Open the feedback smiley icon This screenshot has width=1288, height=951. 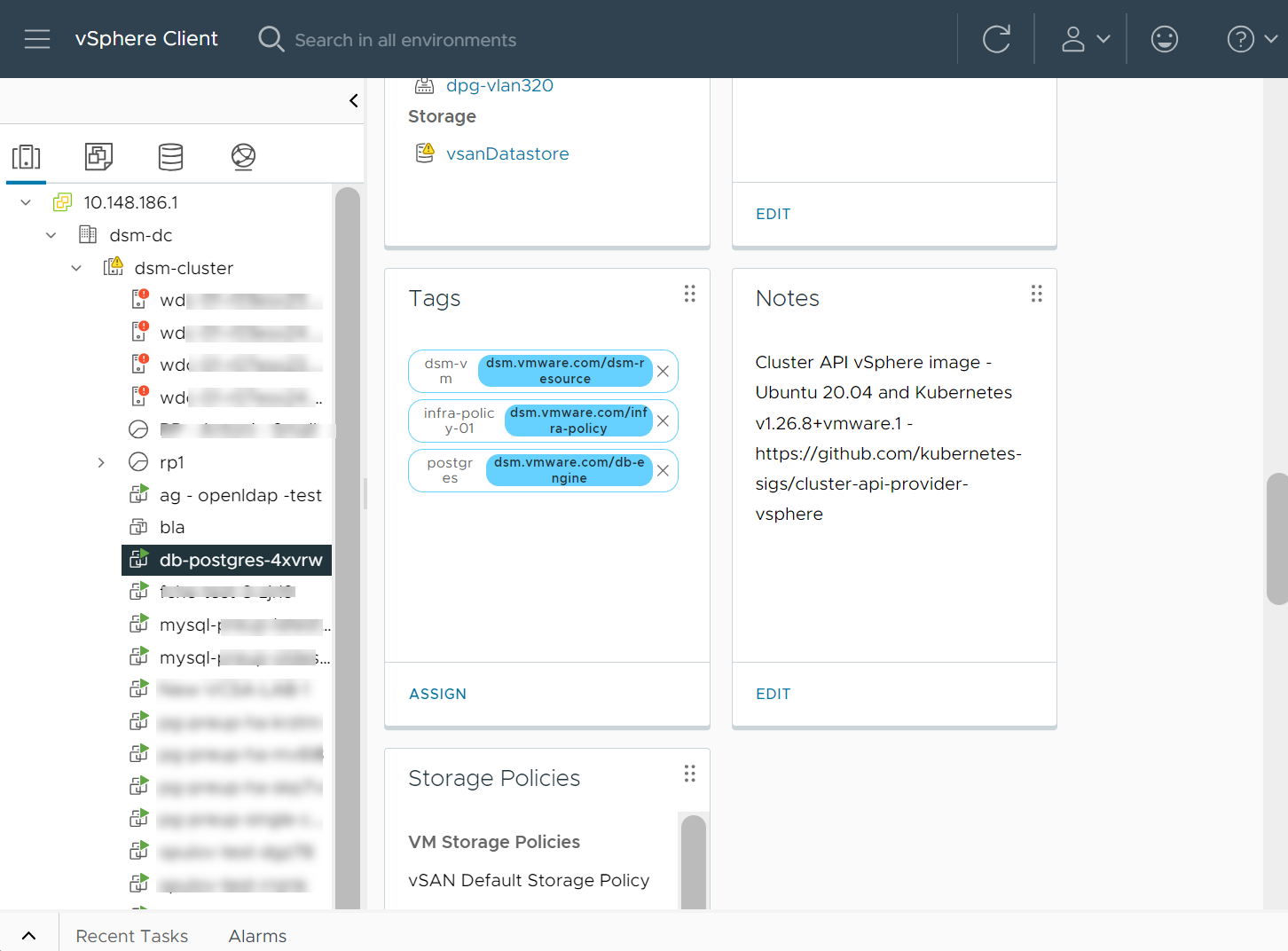1164,39
